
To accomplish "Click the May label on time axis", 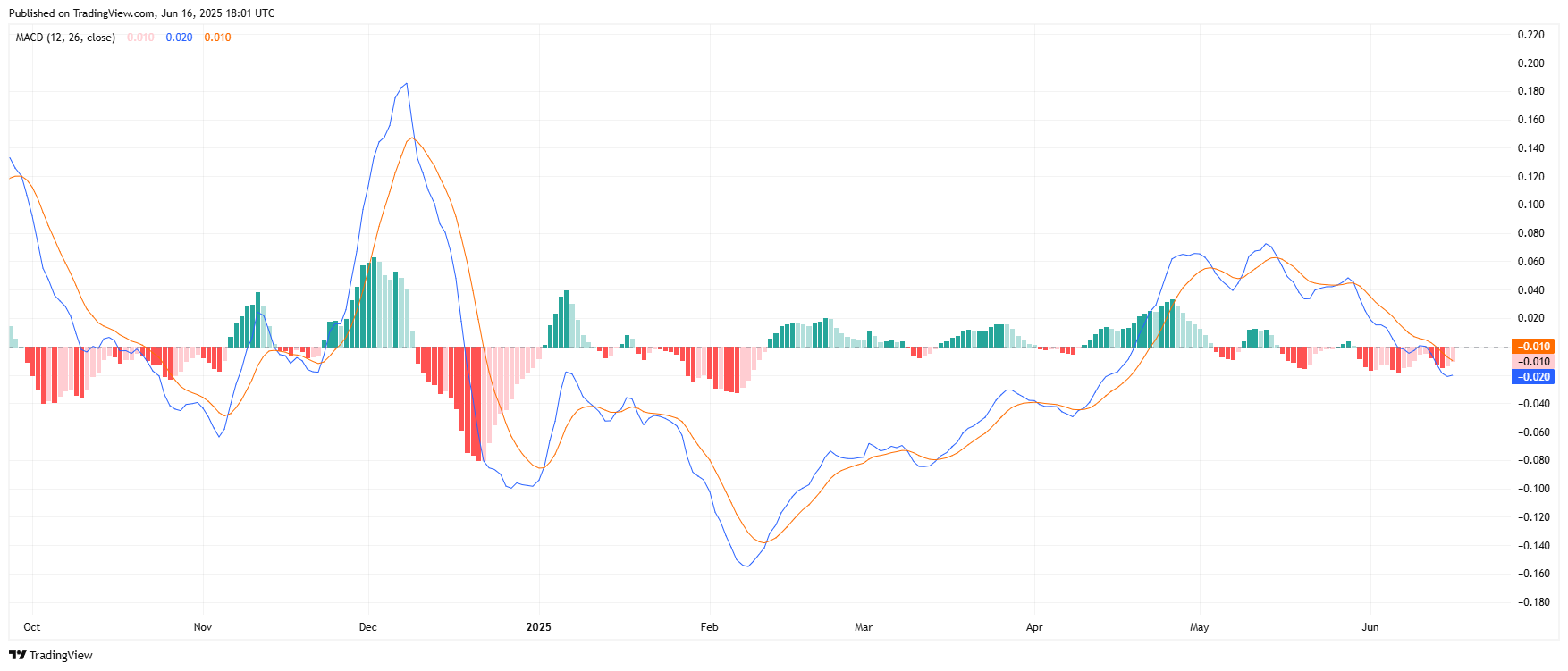I will (x=1200, y=627).
